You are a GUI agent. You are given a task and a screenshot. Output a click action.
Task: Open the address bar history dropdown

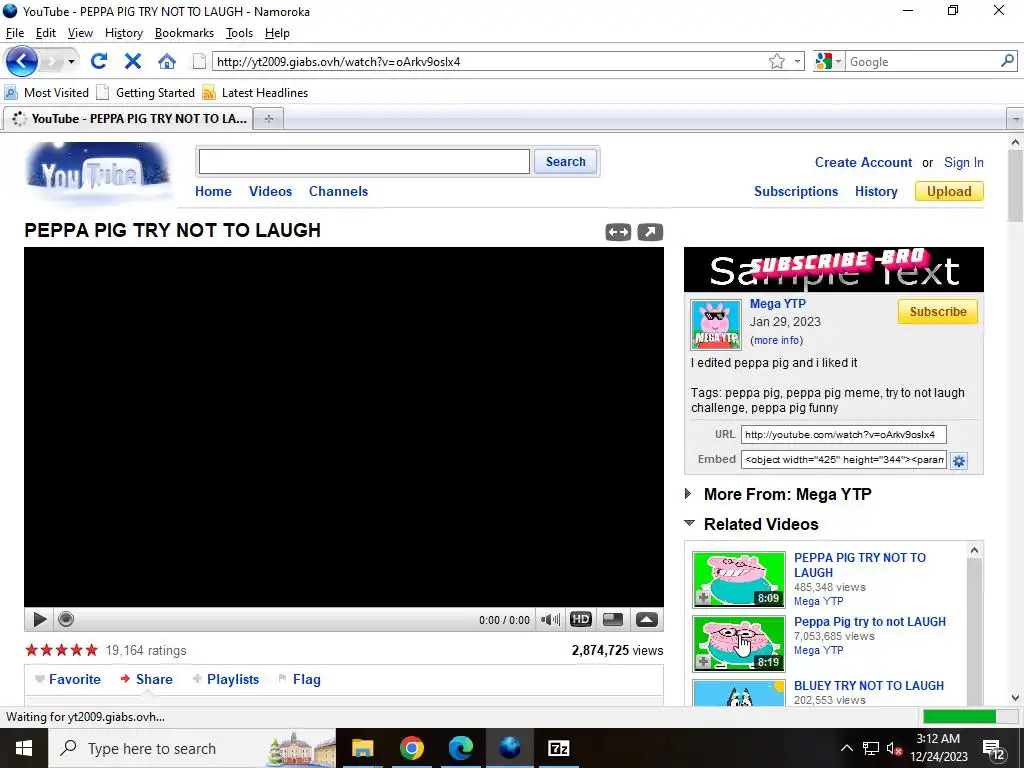797,61
